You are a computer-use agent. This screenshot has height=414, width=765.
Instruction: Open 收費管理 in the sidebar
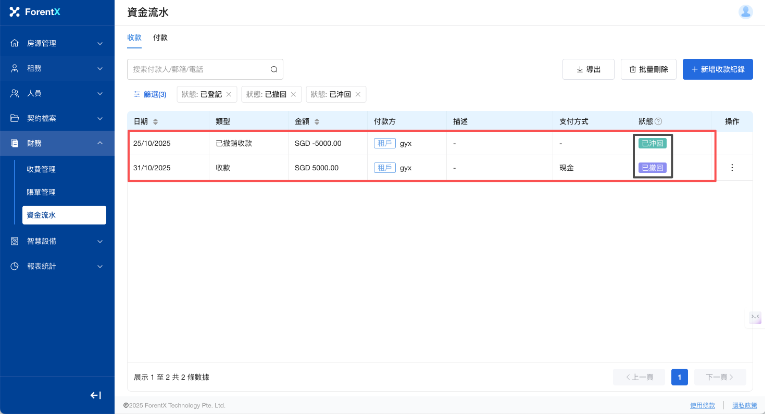tap(41, 167)
